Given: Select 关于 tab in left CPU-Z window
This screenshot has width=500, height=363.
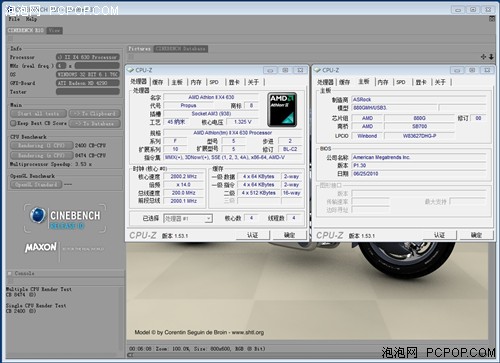Looking at the screenshot, I should point(254,82).
